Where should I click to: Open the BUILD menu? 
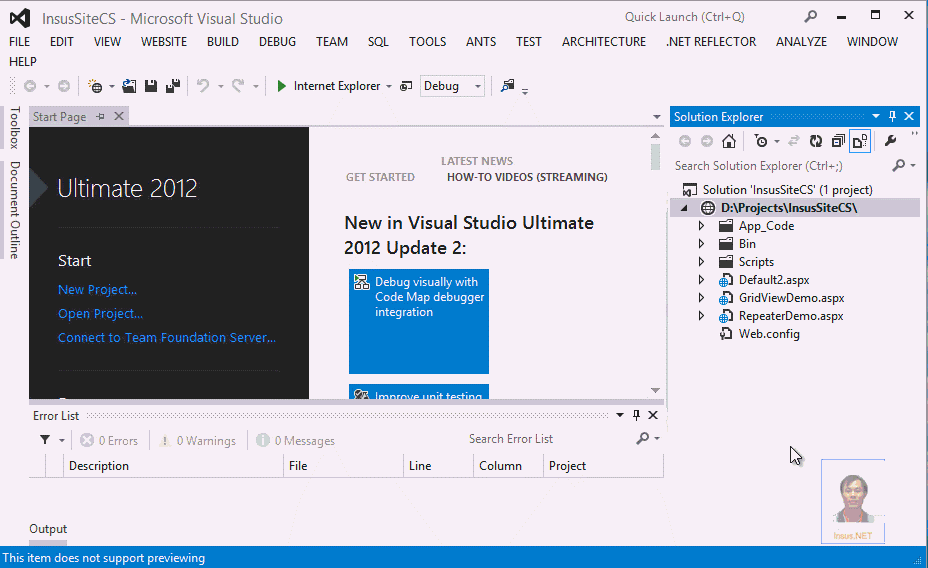pos(223,42)
